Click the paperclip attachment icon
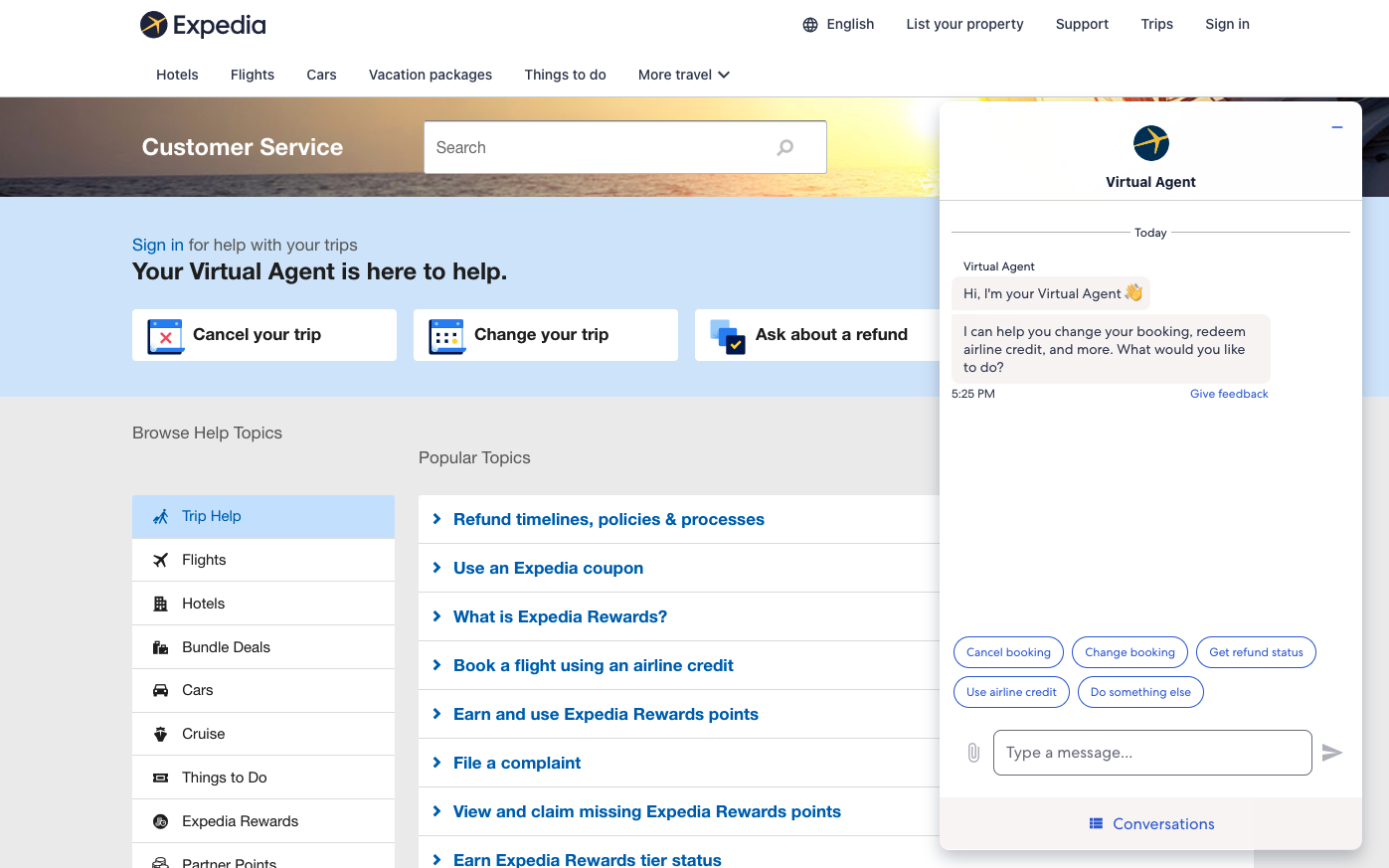Image resolution: width=1389 pixels, height=868 pixels. pos(973,753)
